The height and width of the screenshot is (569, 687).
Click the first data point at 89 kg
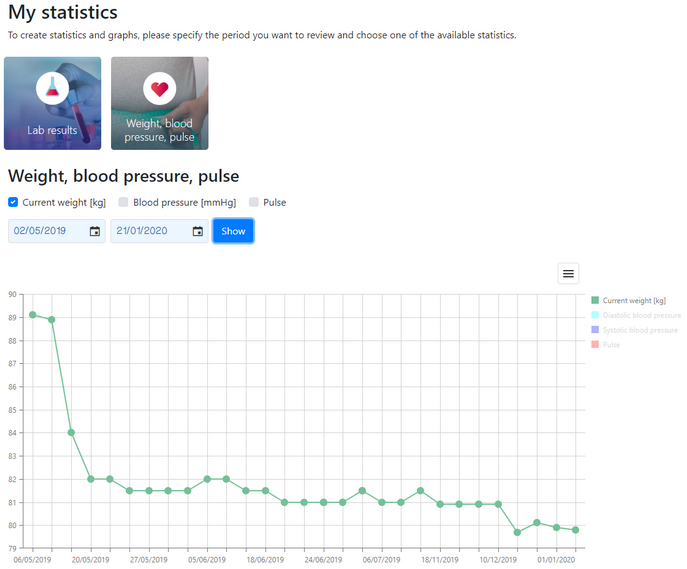(x=32, y=315)
